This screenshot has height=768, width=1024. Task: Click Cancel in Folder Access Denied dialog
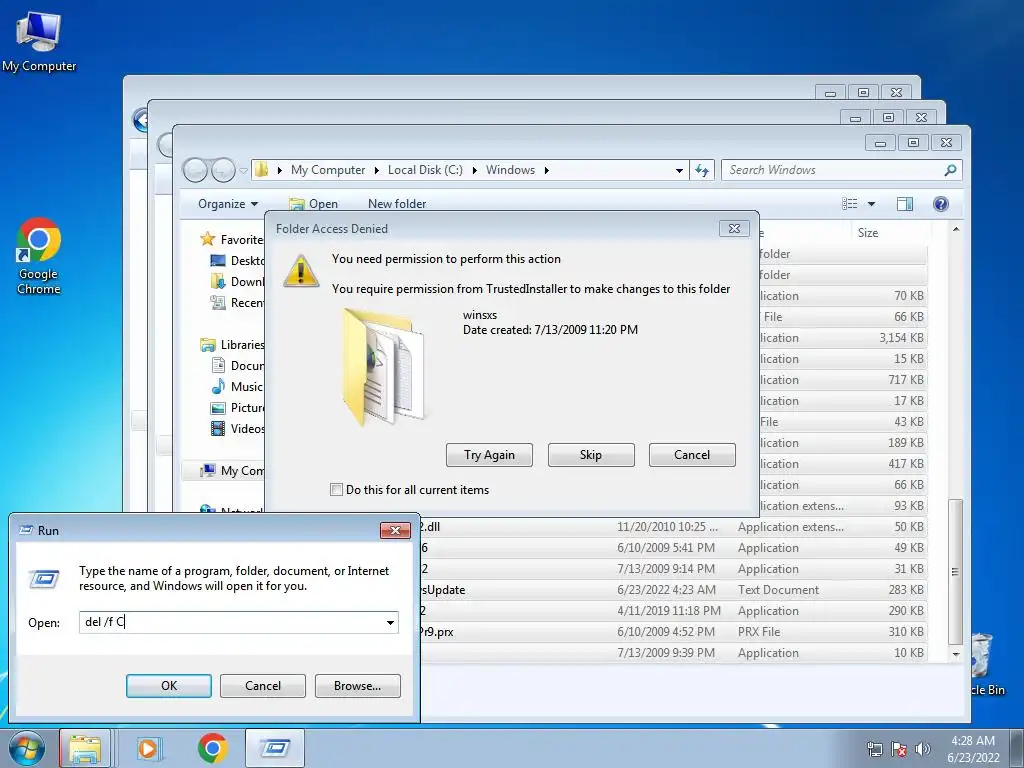[x=692, y=455]
